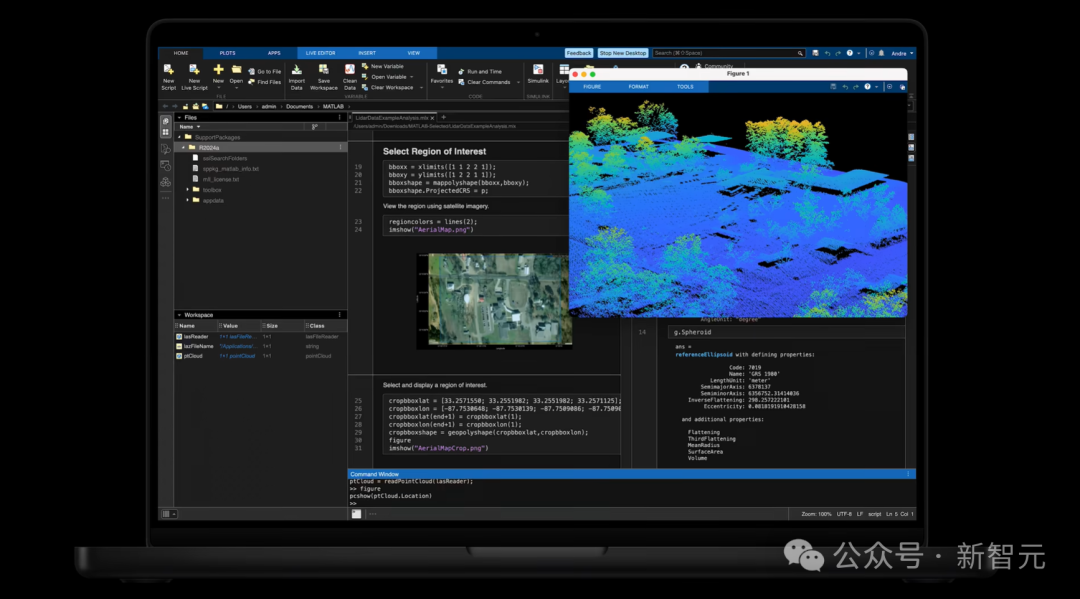This screenshot has height=599, width=1080.
Task: Click the Save Workspace icon
Action: (x=324, y=77)
